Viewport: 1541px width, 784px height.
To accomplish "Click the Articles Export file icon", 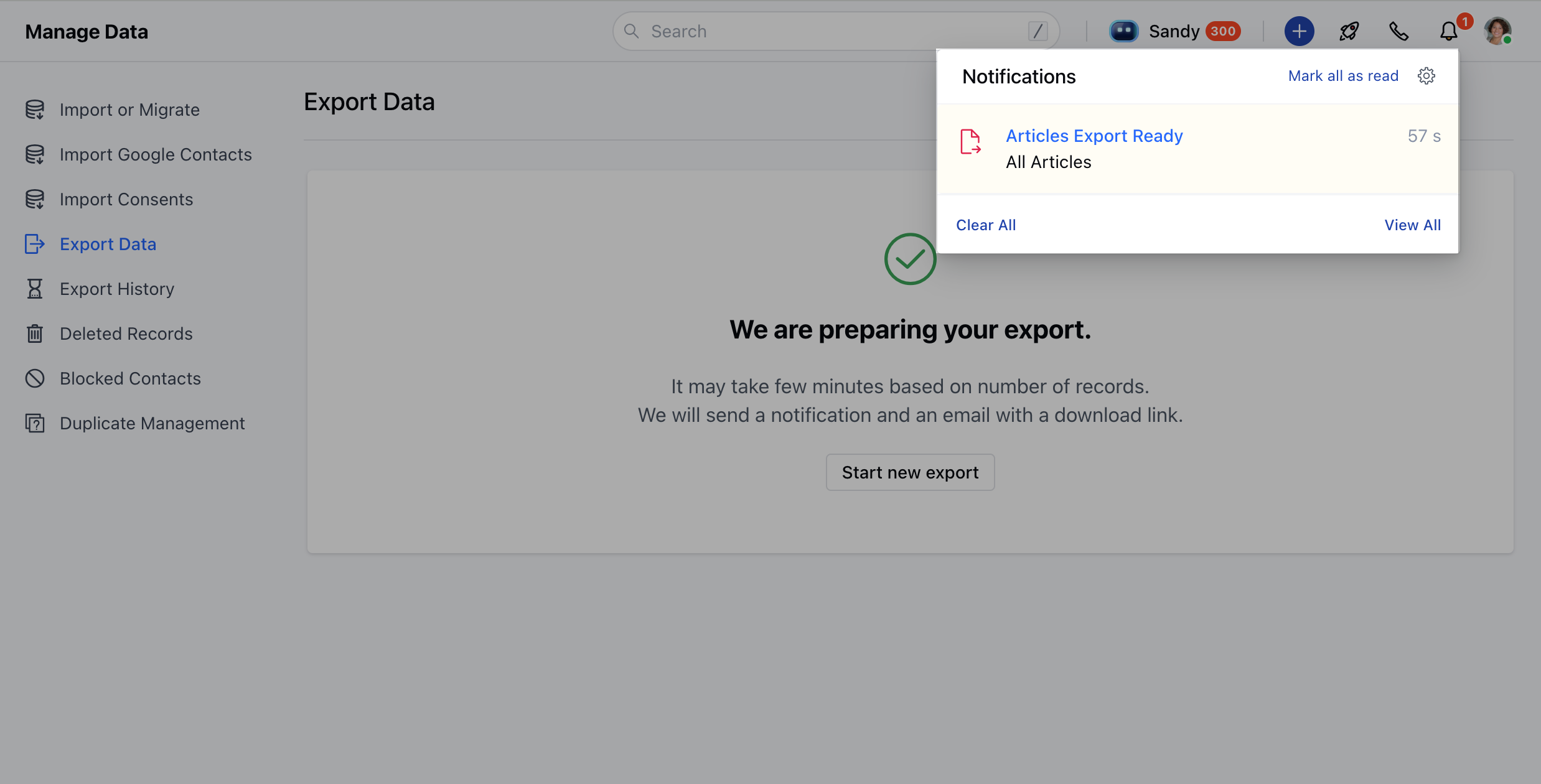I will click(x=970, y=142).
